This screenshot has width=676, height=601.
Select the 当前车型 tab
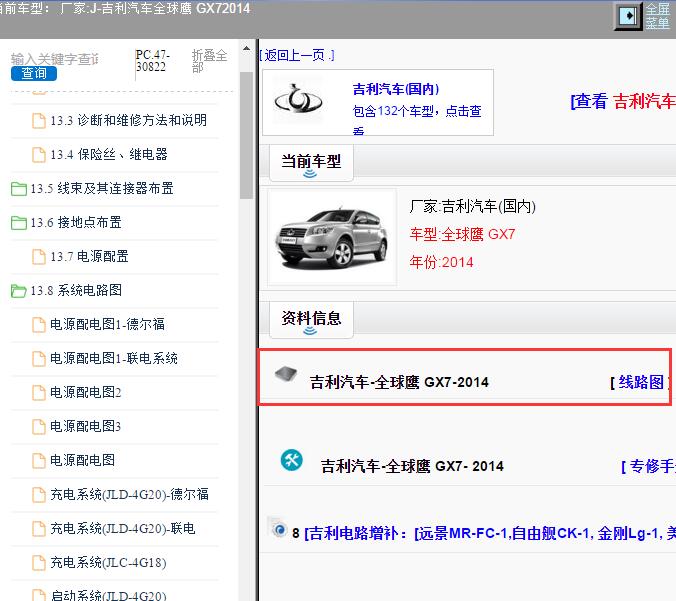pyautogui.click(x=311, y=163)
